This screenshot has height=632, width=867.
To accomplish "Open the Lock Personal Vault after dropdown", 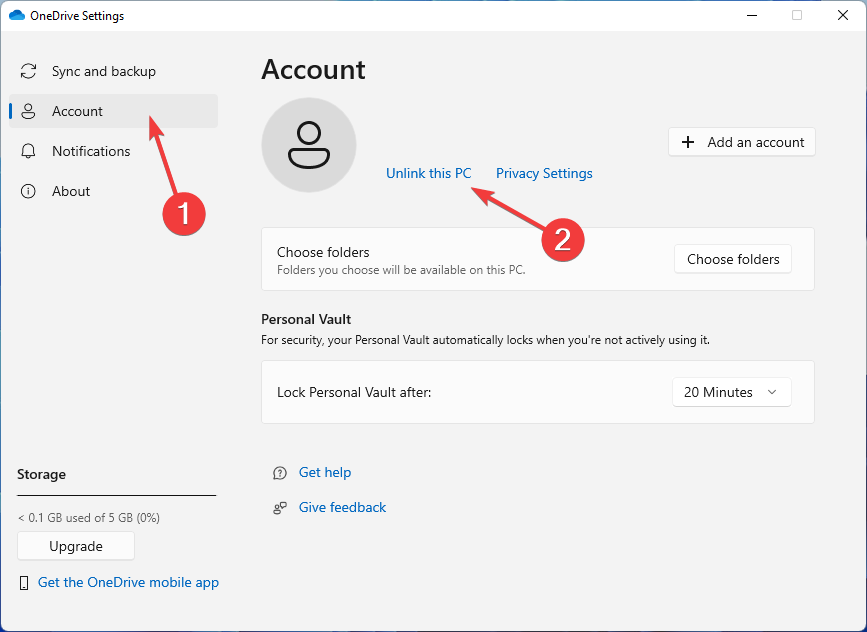I will (x=732, y=392).
